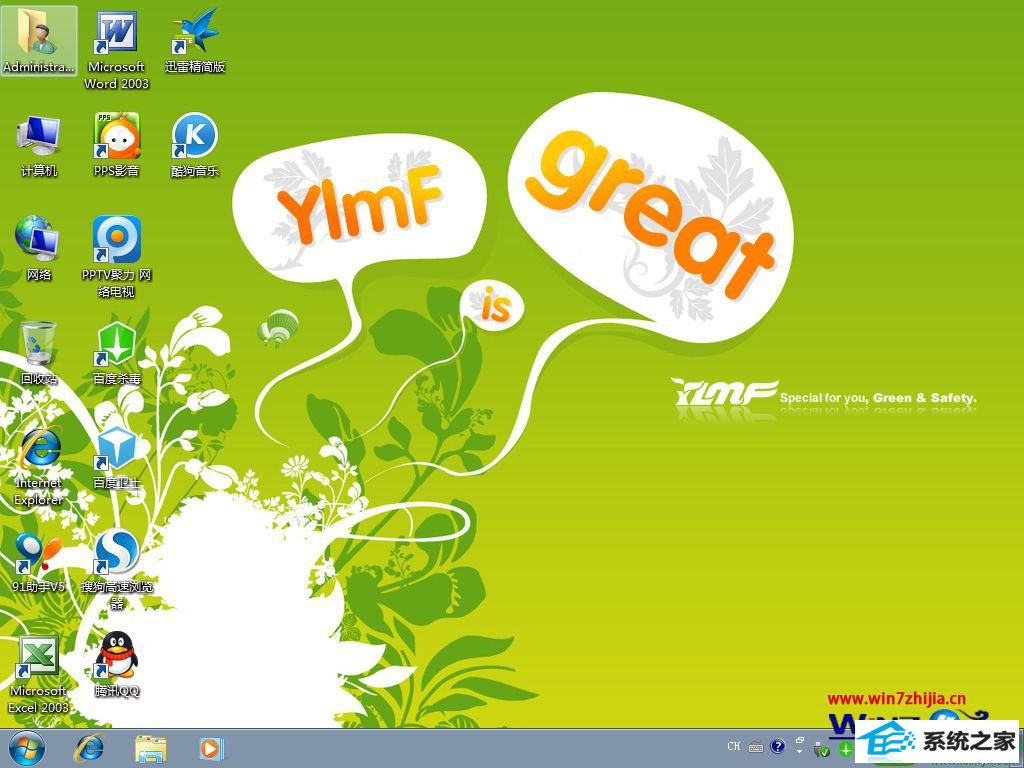The image size is (1024, 768).
Task: Launch the 酷狗音乐 shortcut
Action: (195, 145)
